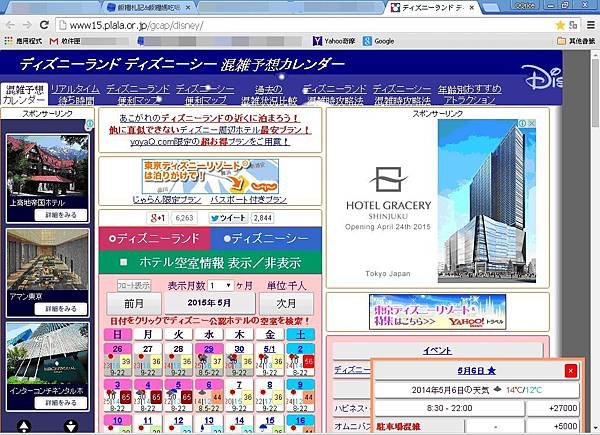Click the Yahoo トラベル Disney resort banner
Image resolution: width=600 pixels, height=435 pixels.
(437, 312)
